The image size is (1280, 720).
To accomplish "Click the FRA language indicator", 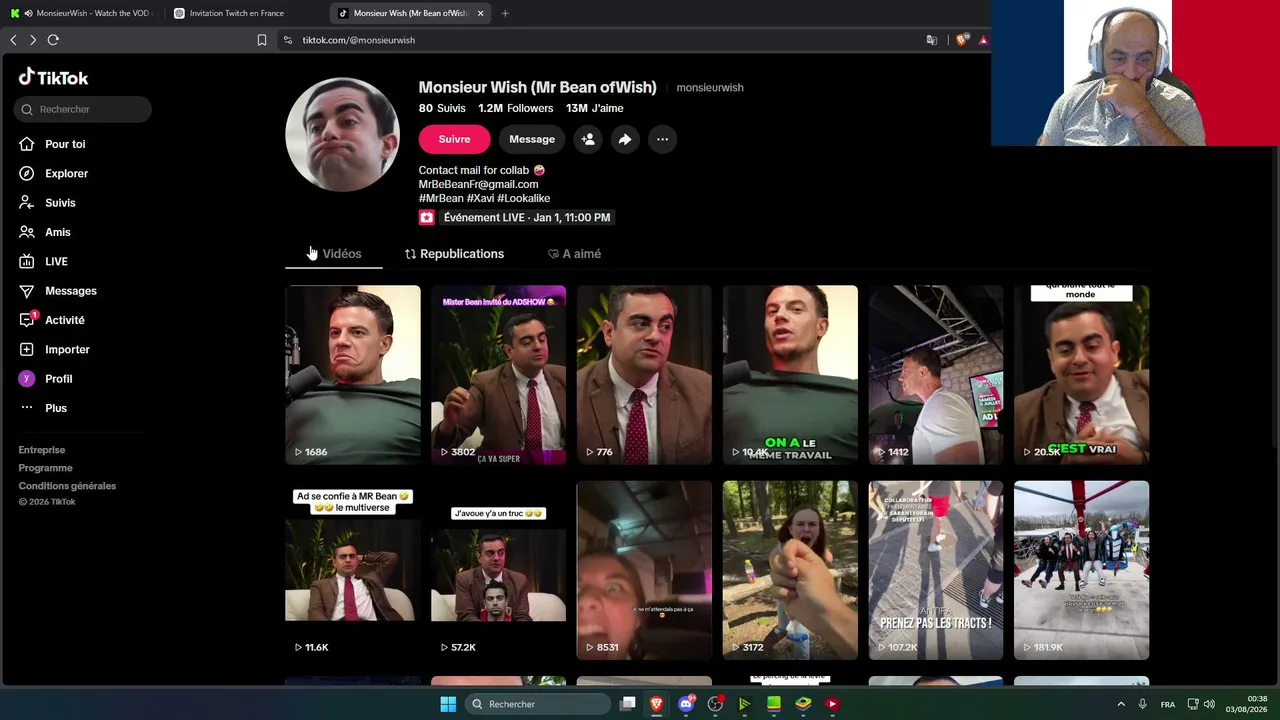I will point(1168,704).
